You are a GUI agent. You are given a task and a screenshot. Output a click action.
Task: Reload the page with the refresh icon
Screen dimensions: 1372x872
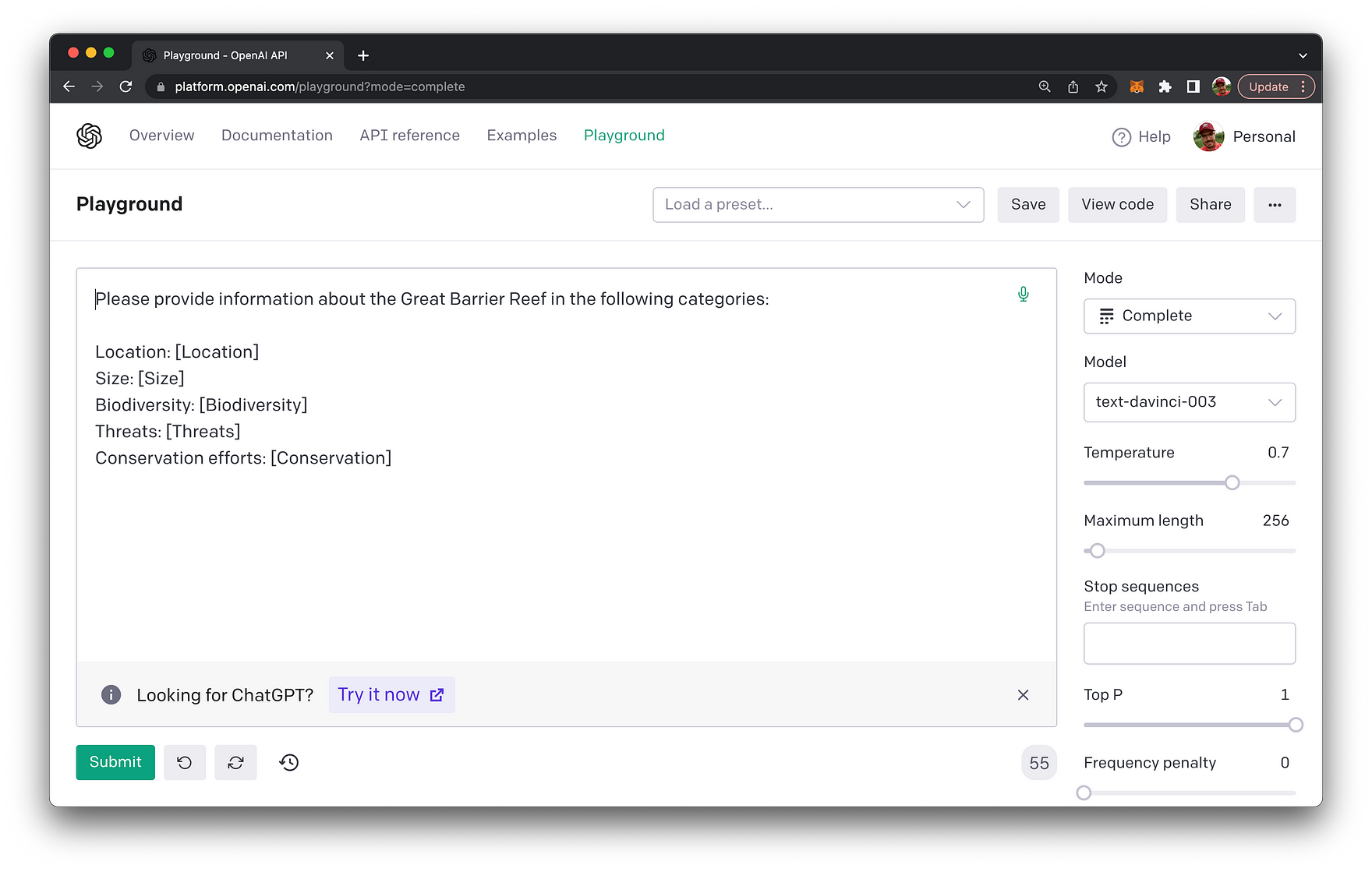(126, 86)
